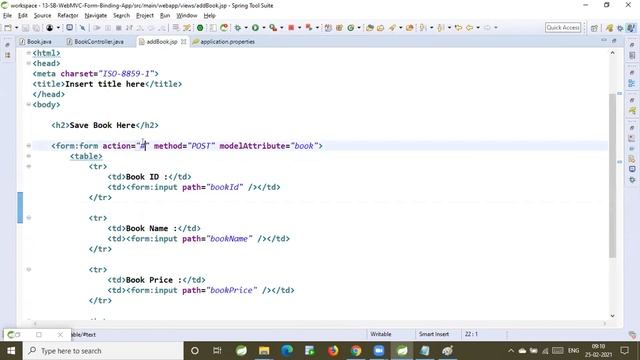Click the Save toolbar icon
The image size is (640, 360).
coord(25,28)
